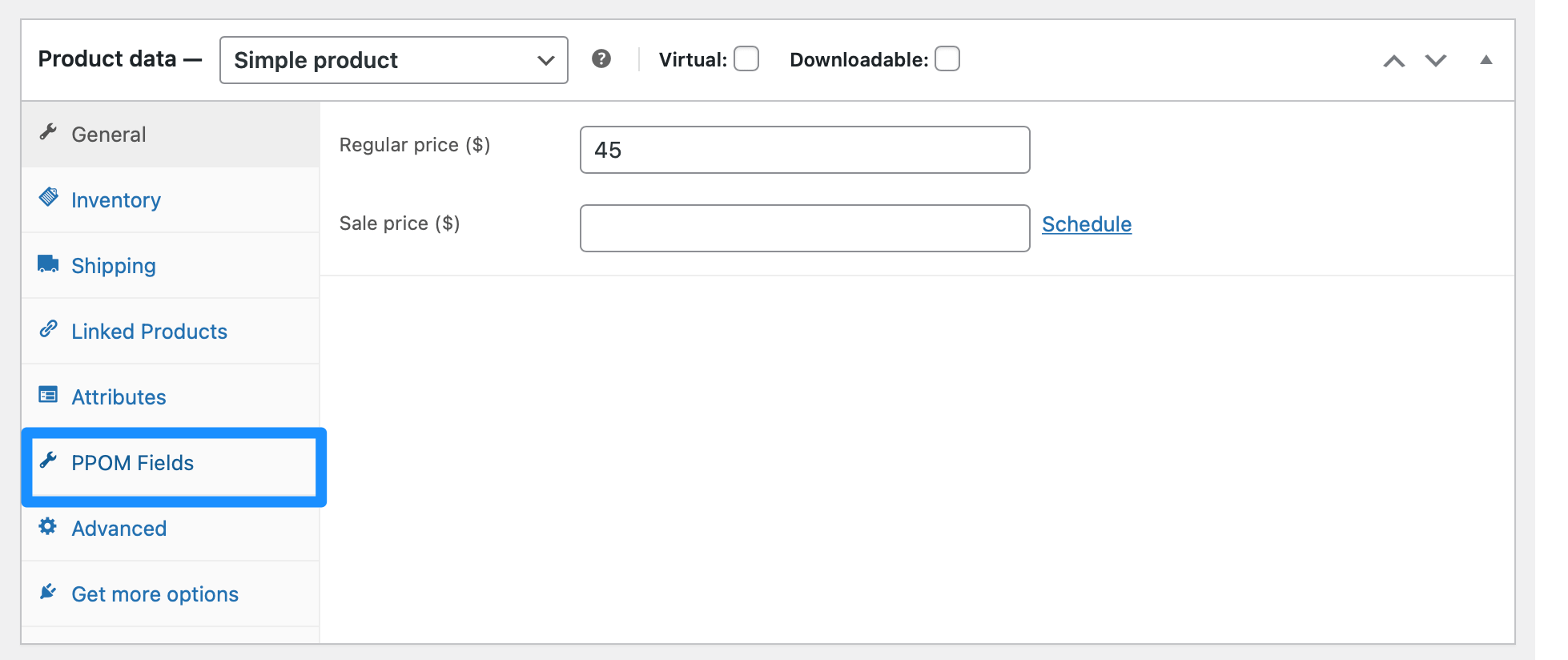This screenshot has width=1568, height=660.
Task: Click the Shipping truck icon
Action: click(x=48, y=264)
